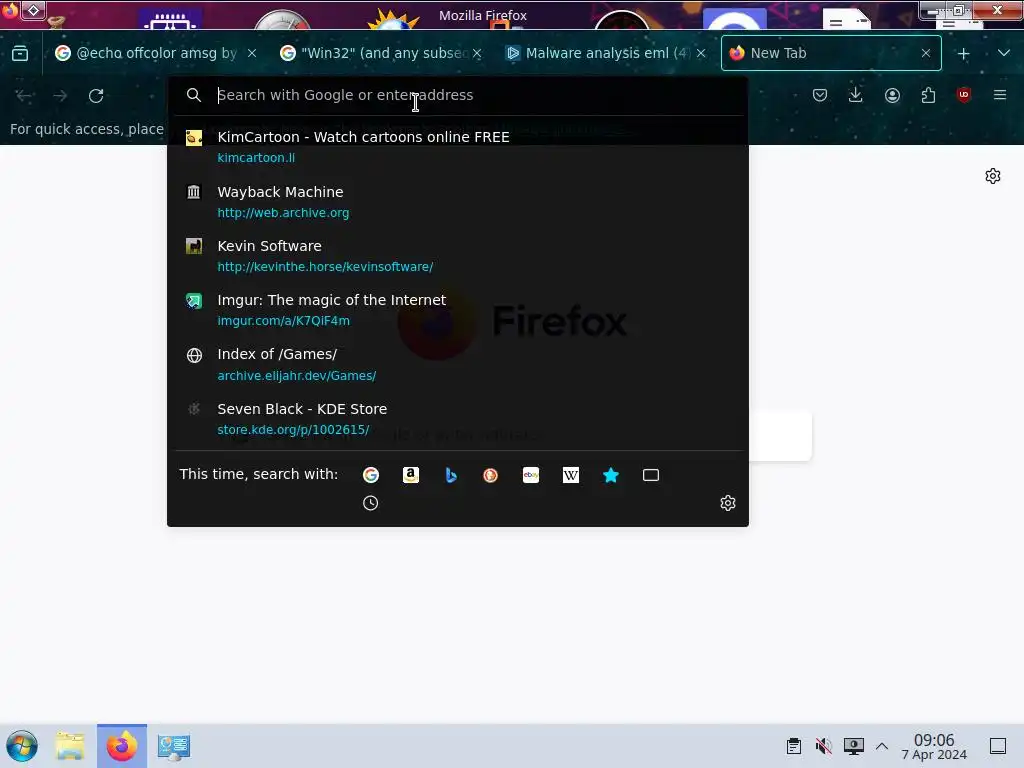Viewport: 1024px width, 768px height.
Task: Show desktop via taskbar corner button
Action: [998, 746]
